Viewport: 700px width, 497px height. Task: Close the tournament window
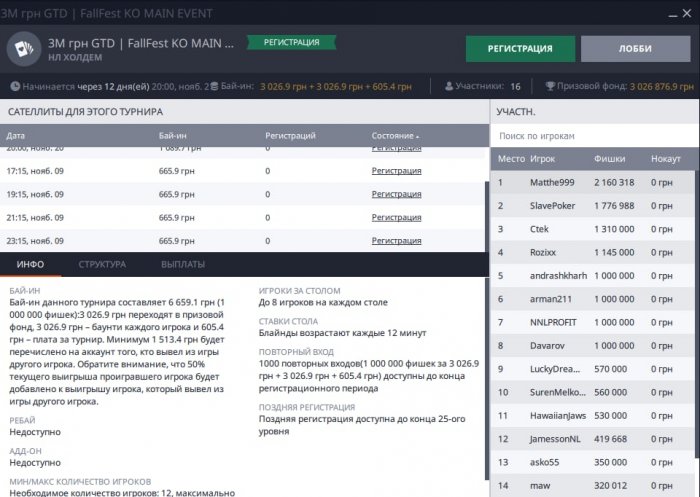click(687, 13)
